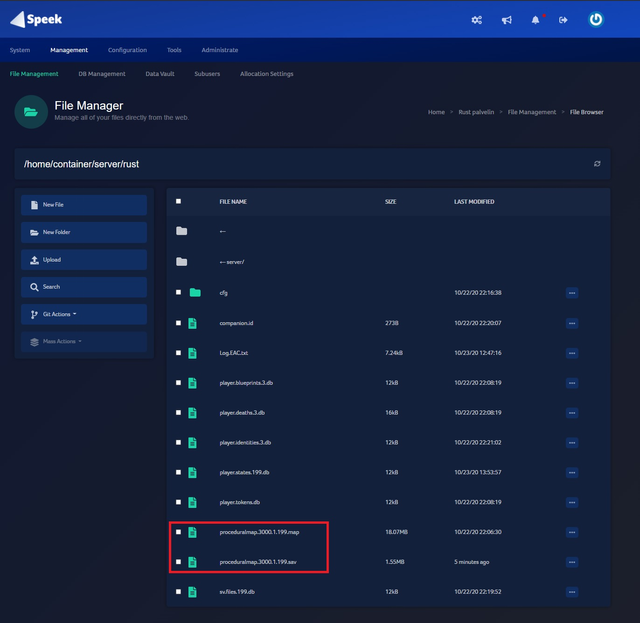Open the Configuration menu
Viewport: 640px width, 623px height.
(127, 50)
